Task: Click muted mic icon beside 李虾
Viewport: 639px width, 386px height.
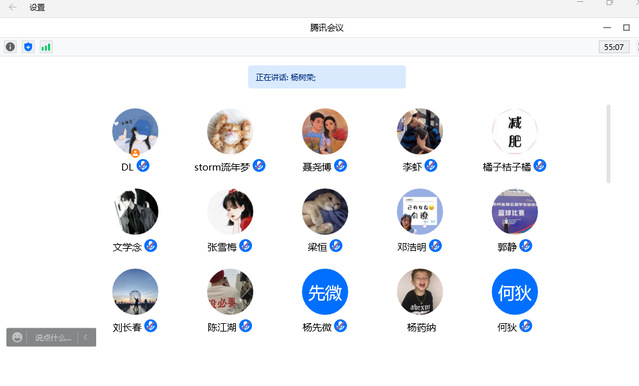Action: point(431,165)
